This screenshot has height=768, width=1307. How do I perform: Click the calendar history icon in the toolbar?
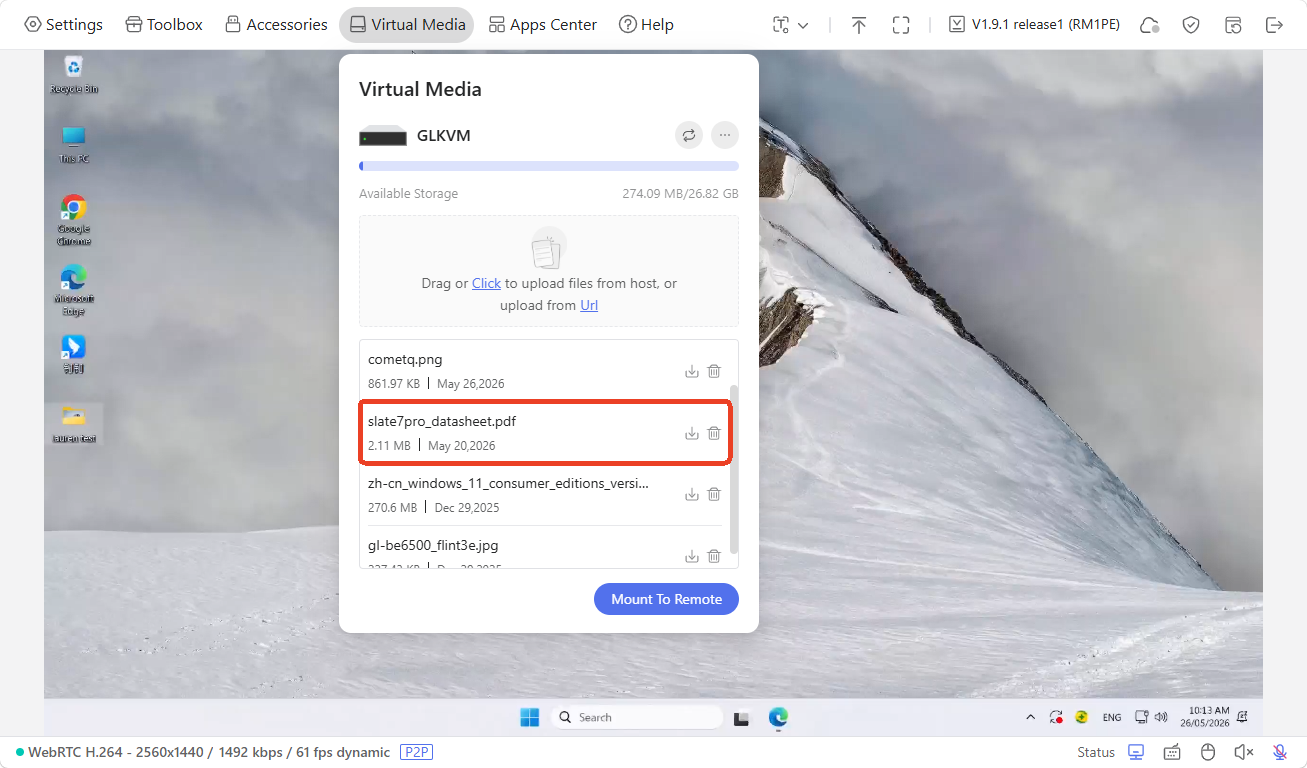1233,25
